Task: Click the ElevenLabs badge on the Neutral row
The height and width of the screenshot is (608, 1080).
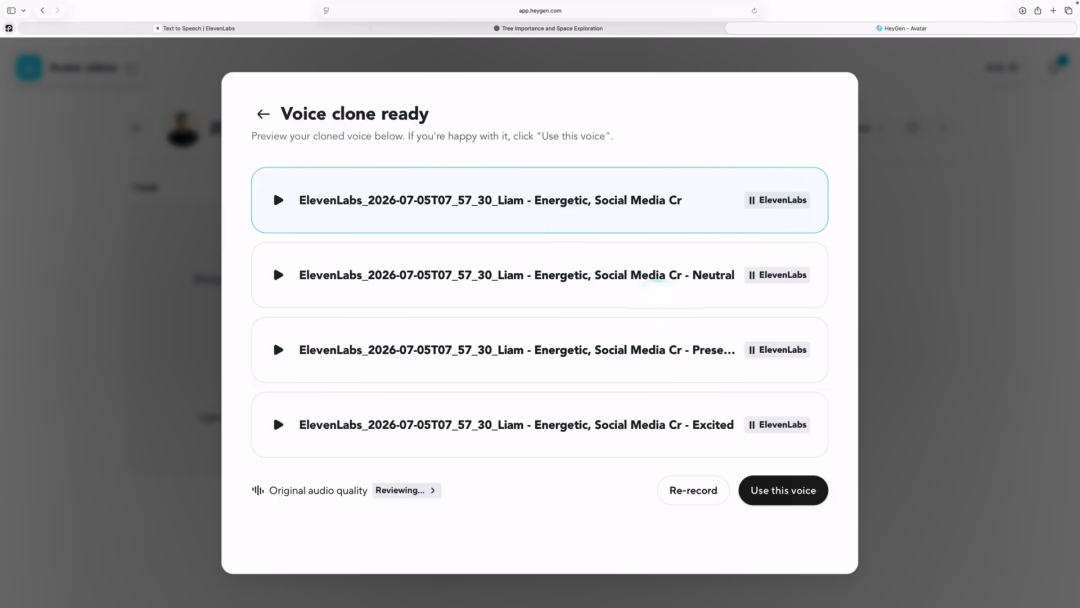Action: click(x=777, y=275)
